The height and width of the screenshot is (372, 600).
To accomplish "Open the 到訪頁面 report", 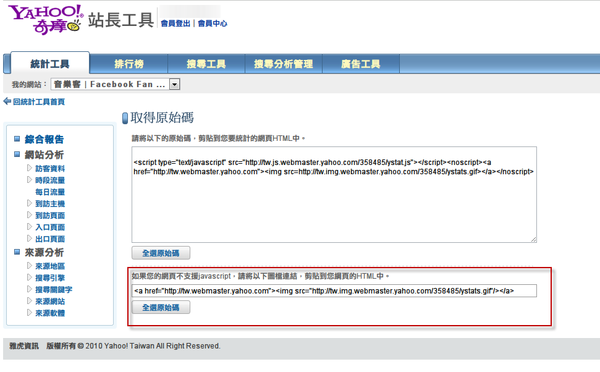I will click(x=50, y=215).
